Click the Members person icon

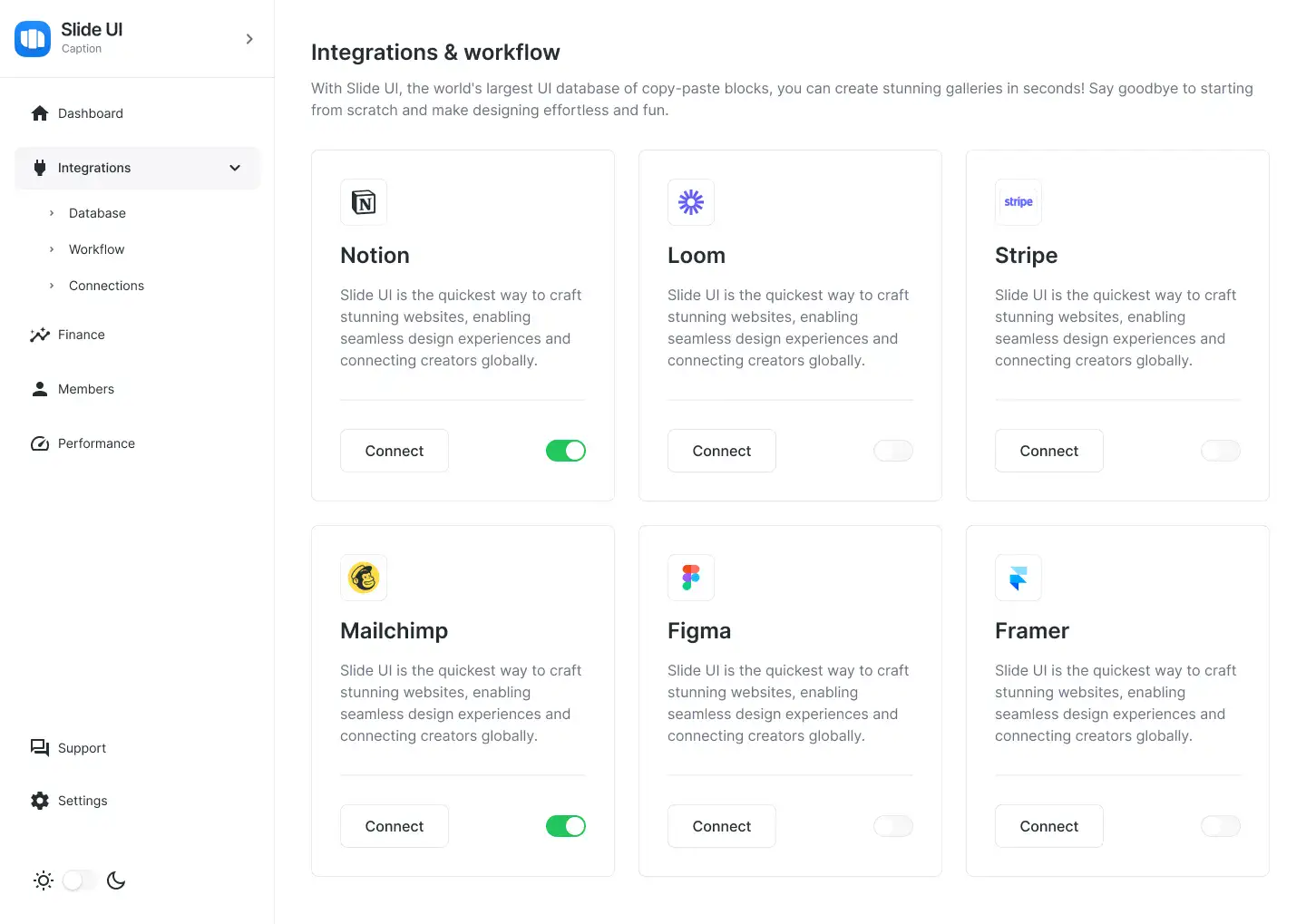[x=40, y=389]
